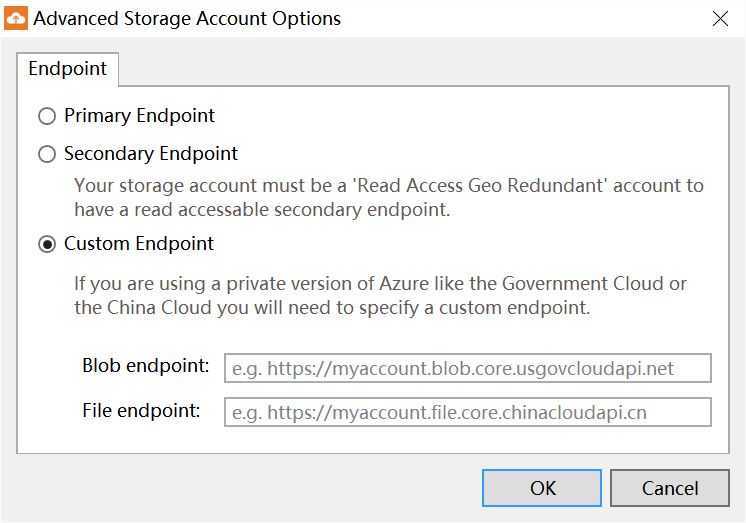Click the "Secondary Endpoint" option label text
The image size is (746, 523).
pyautogui.click(x=151, y=154)
